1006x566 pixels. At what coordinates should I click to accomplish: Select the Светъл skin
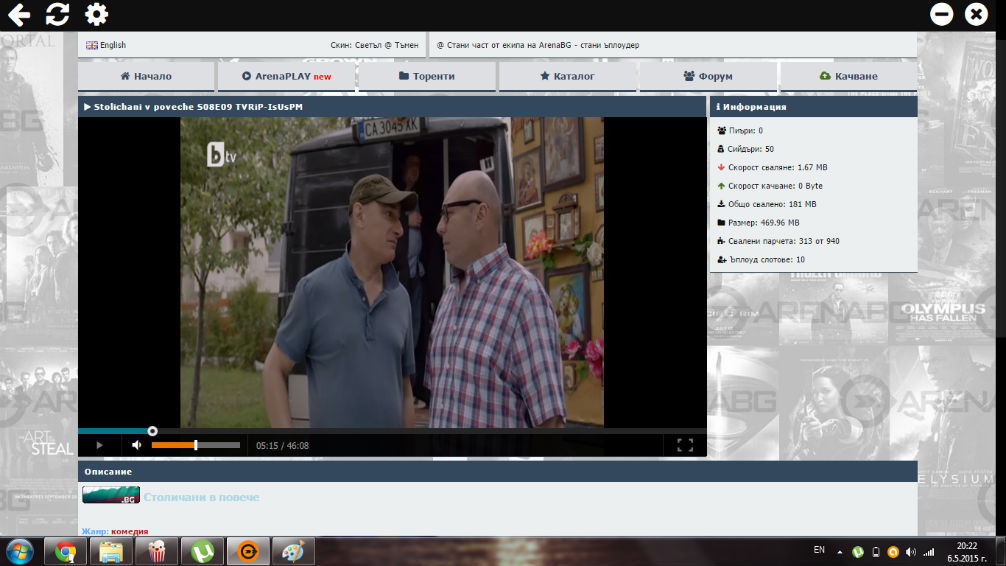click(368, 45)
